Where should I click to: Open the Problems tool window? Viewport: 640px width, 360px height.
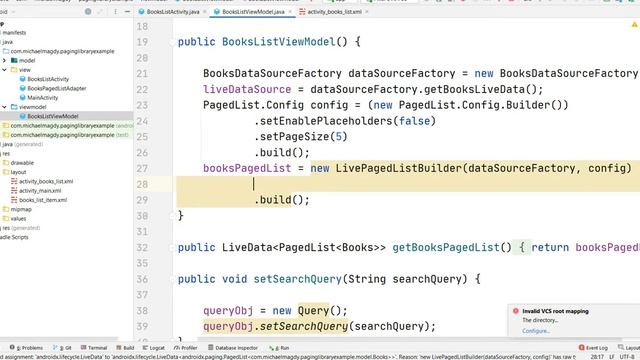point(26,348)
